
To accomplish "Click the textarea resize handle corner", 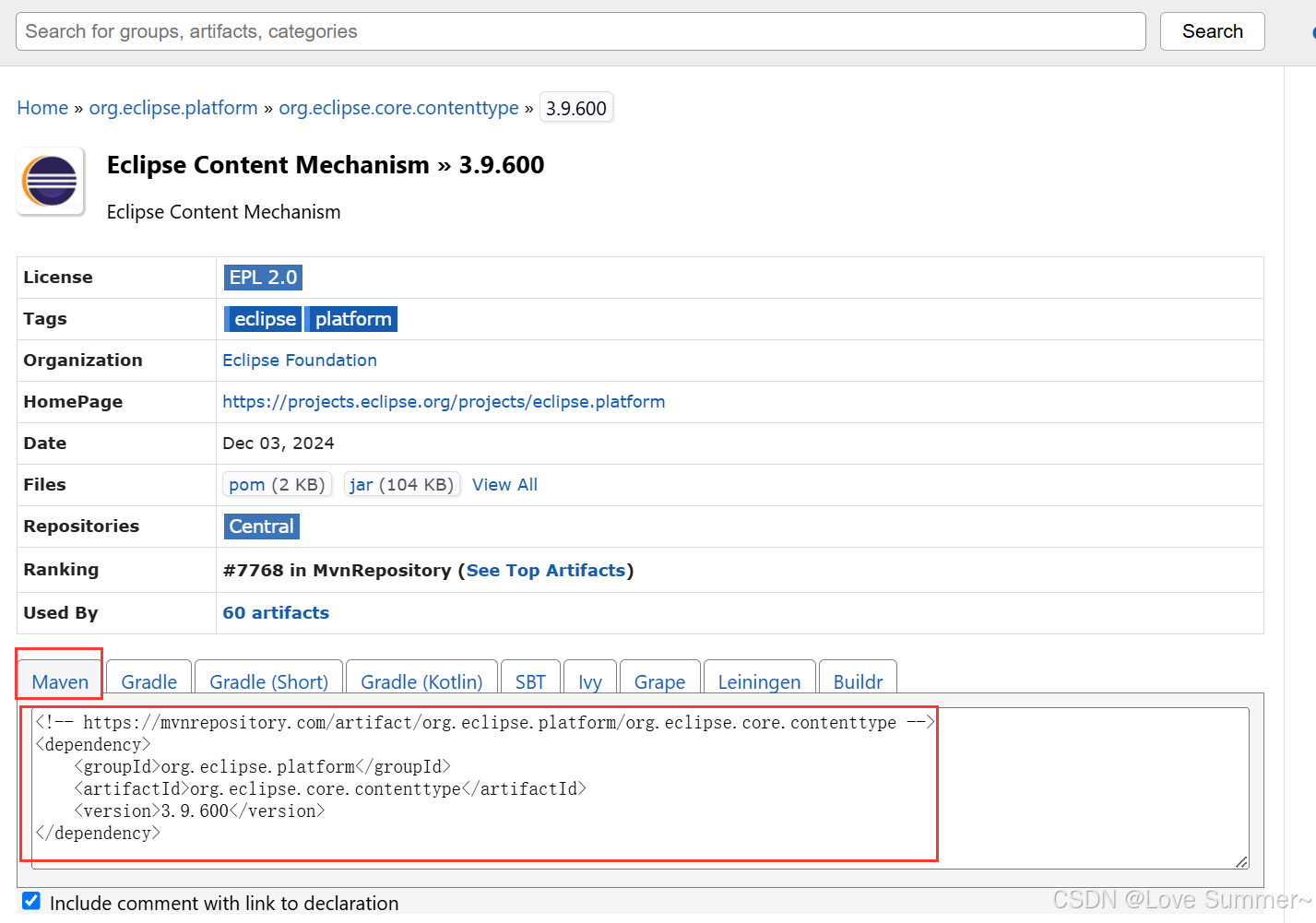I will click(1242, 862).
